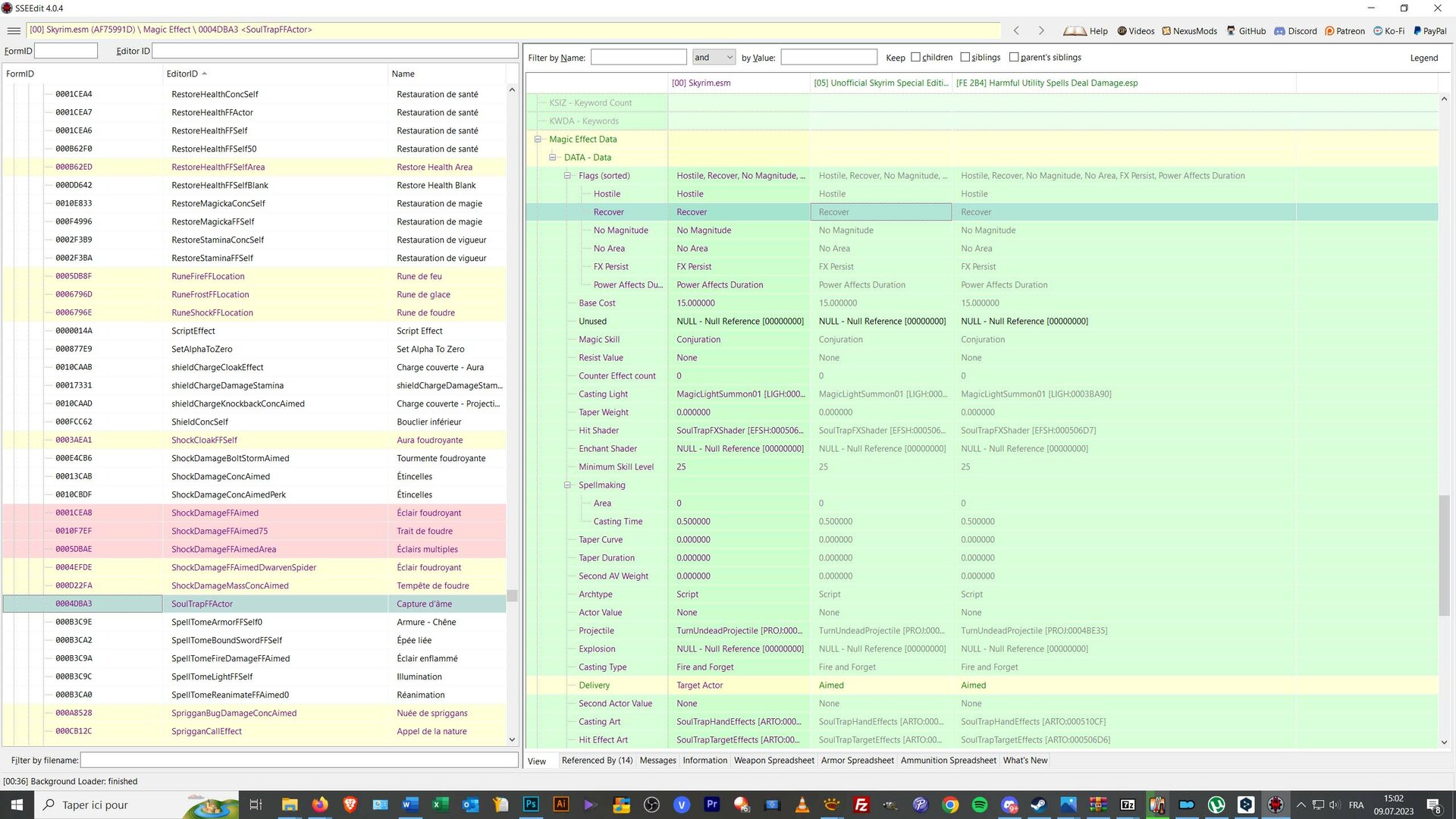Click the forward navigation arrow
The height and width of the screenshot is (819, 1456).
pyautogui.click(x=1041, y=30)
